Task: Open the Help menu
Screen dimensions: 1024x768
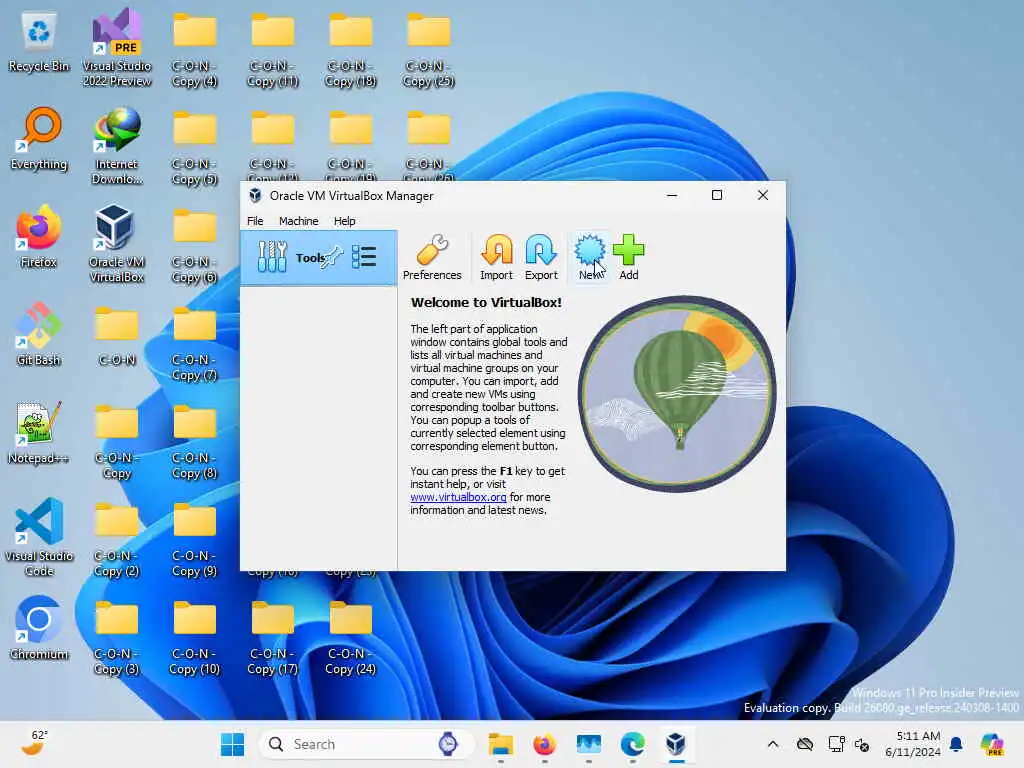Action: (x=344, y=221)
